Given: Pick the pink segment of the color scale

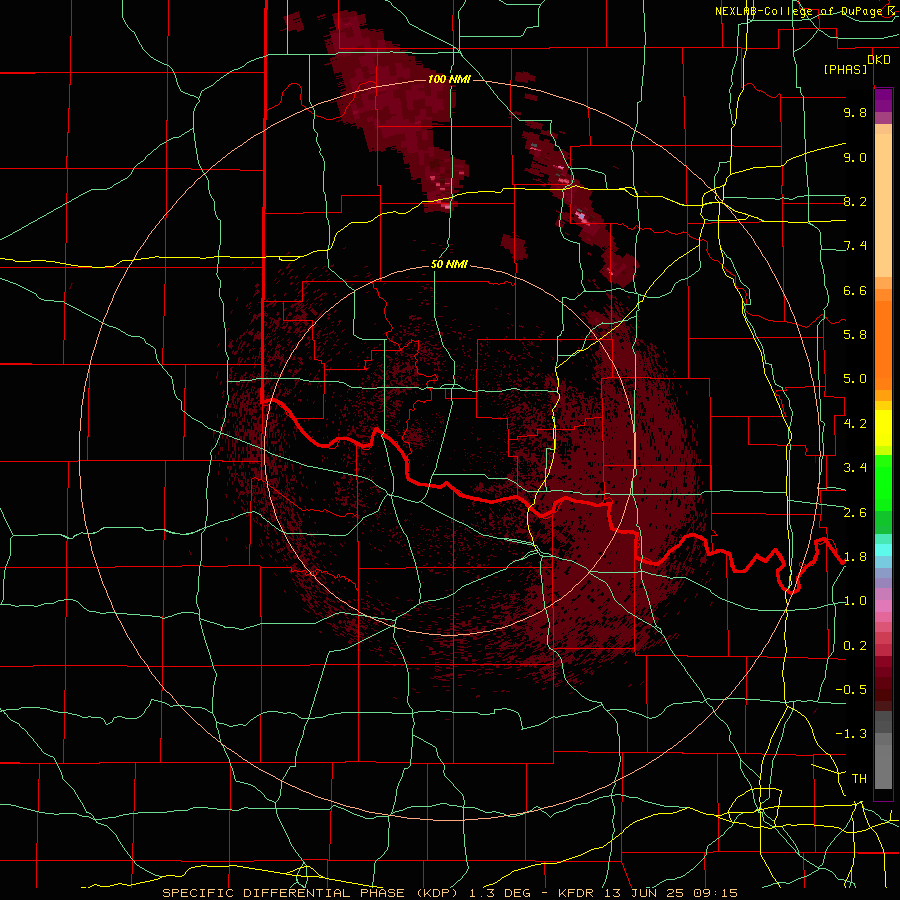Looking at the screenshot, I should [883, 606].
